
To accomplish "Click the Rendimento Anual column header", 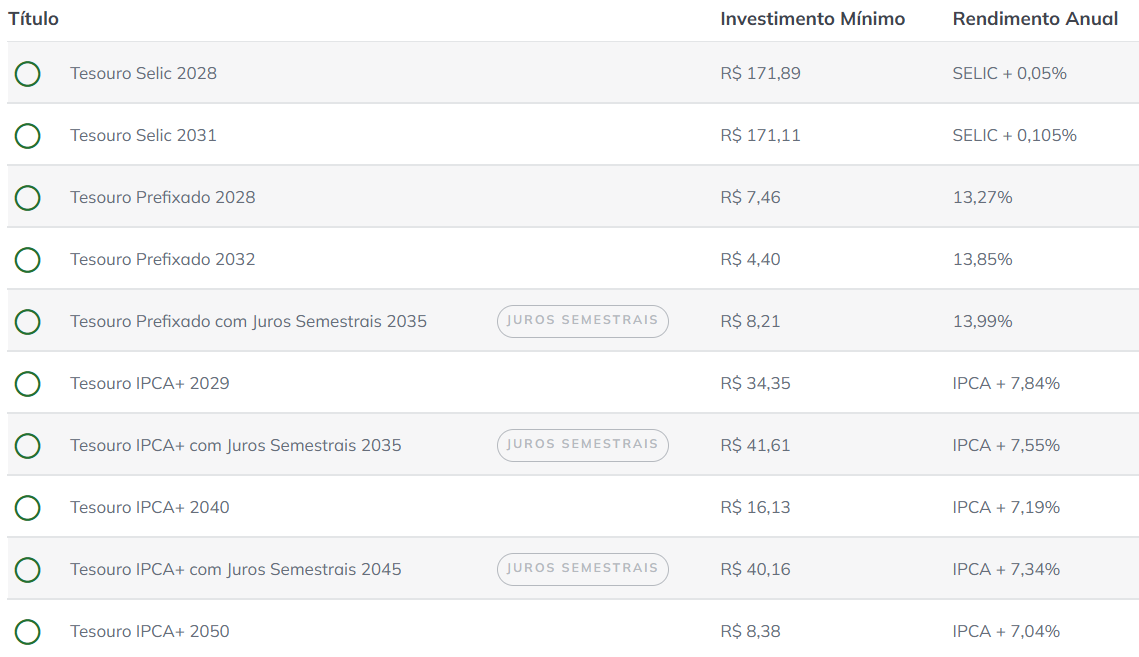I will pos(1035,19).
